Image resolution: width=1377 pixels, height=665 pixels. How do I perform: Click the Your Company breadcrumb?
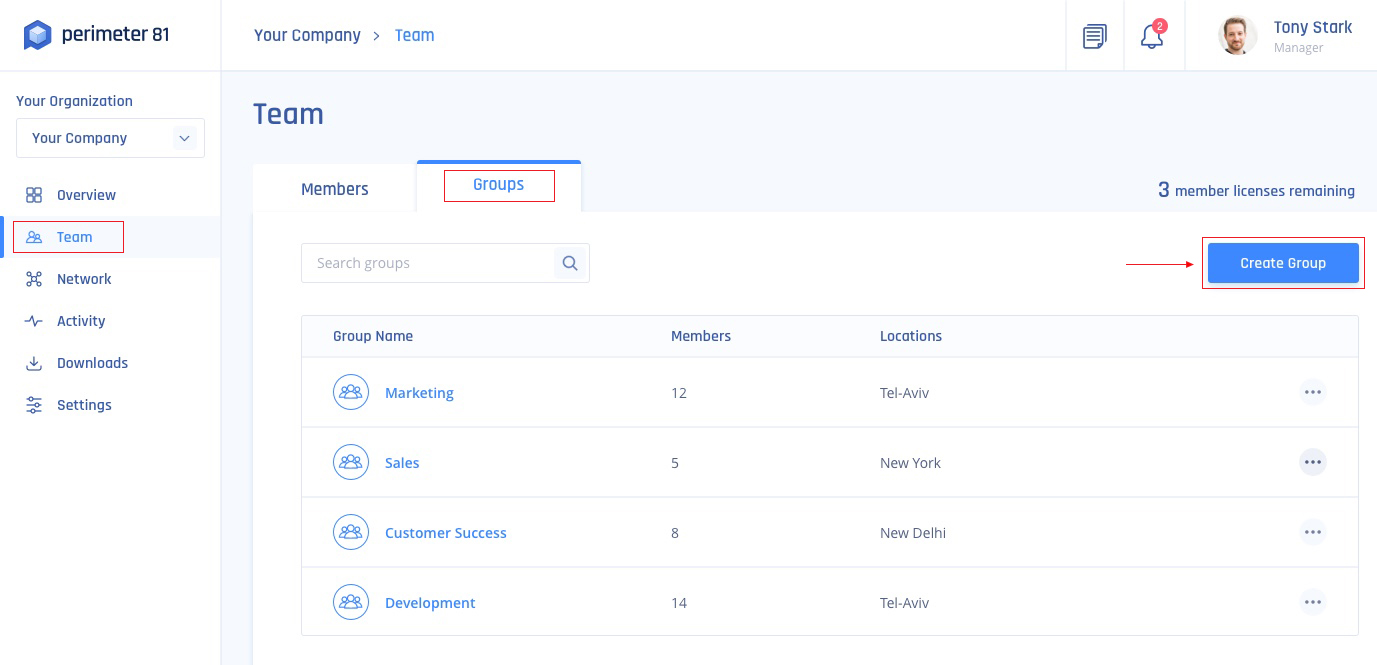[307, 35]
